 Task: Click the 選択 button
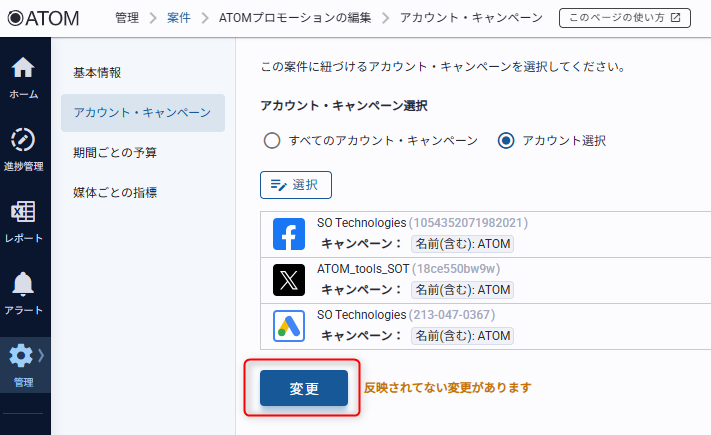pyautogui.click(x=296, y=185)
